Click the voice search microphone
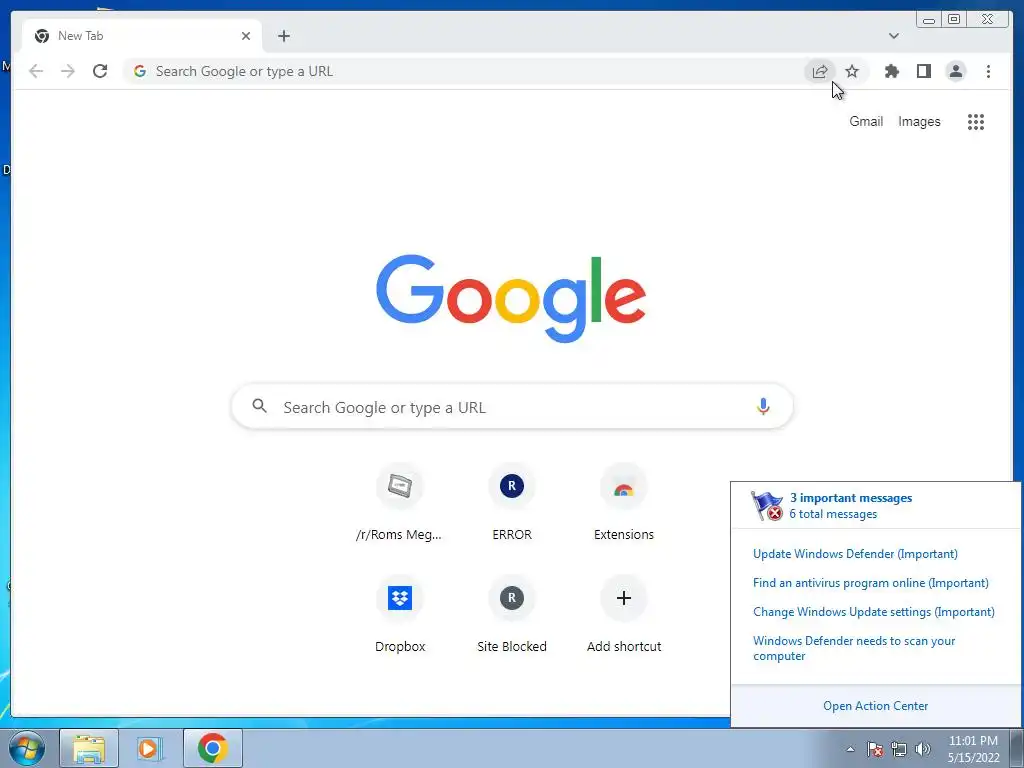 pos(763,406)
